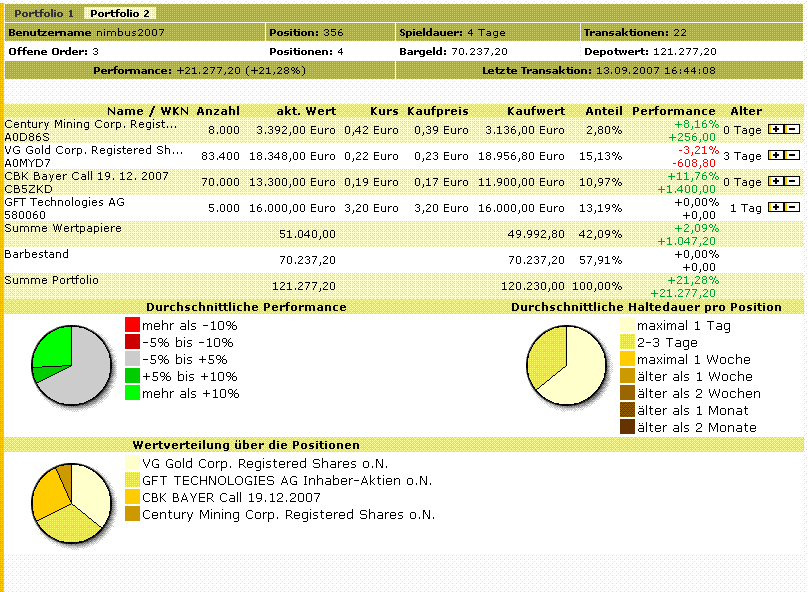The image size is (808, 592).
Task: Click minus icon for GFT Technologies AG row
Action: [x=791, y=208]
